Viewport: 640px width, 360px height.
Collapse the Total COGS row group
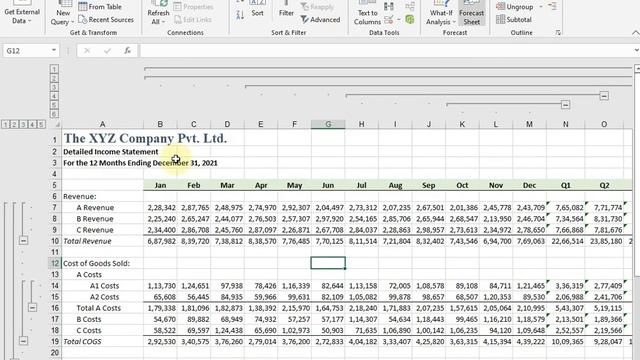tap(23, 341)
